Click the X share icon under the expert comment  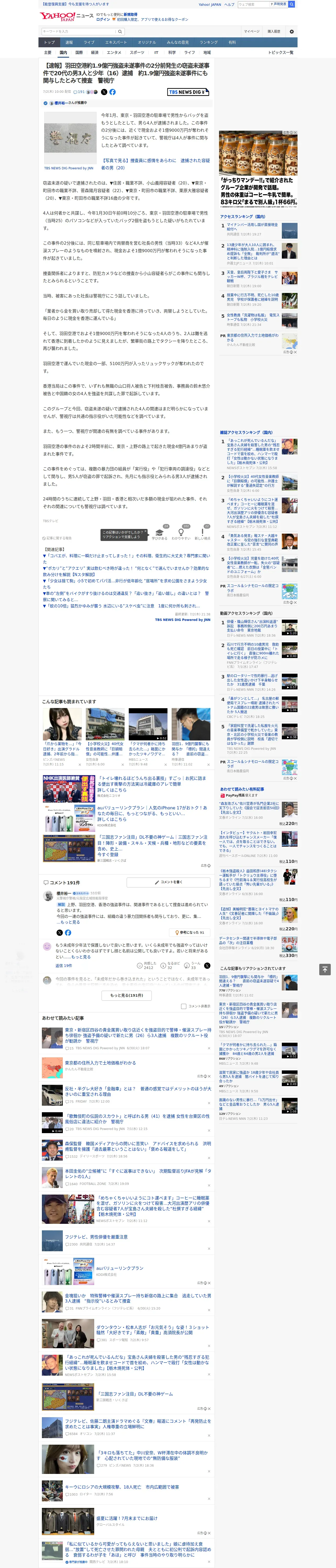pos(59,932)
